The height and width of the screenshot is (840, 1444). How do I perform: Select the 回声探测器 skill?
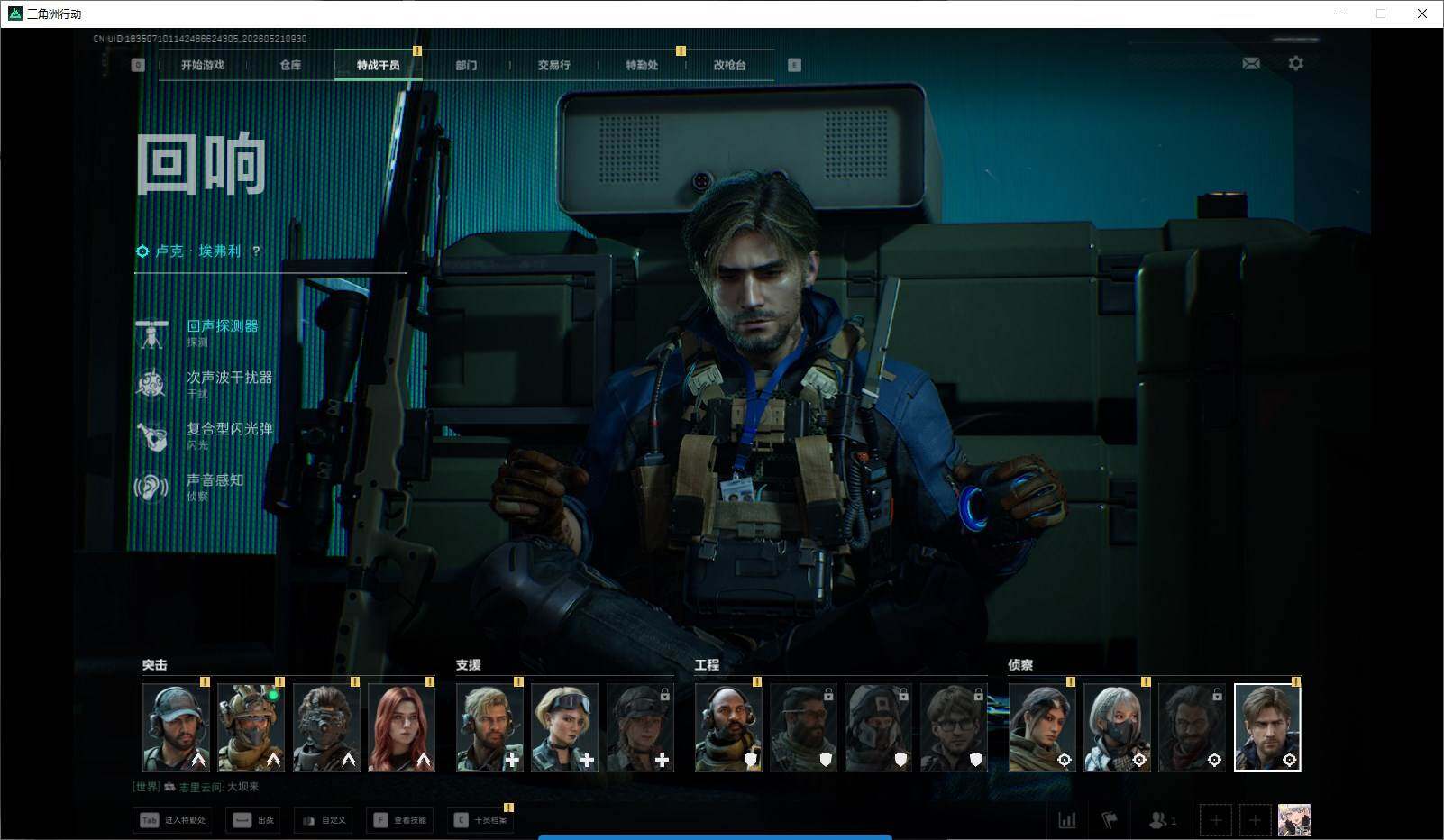(206, 333)
